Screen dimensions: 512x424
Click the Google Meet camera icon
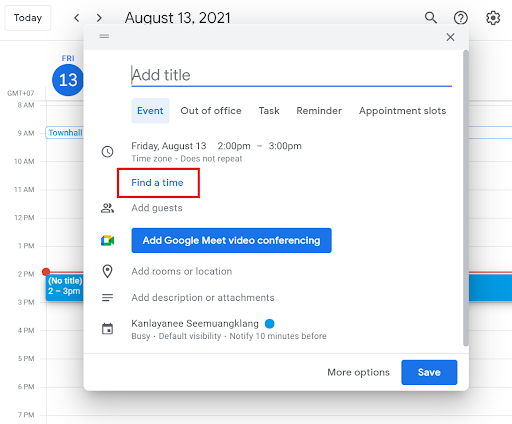point(107,240)
